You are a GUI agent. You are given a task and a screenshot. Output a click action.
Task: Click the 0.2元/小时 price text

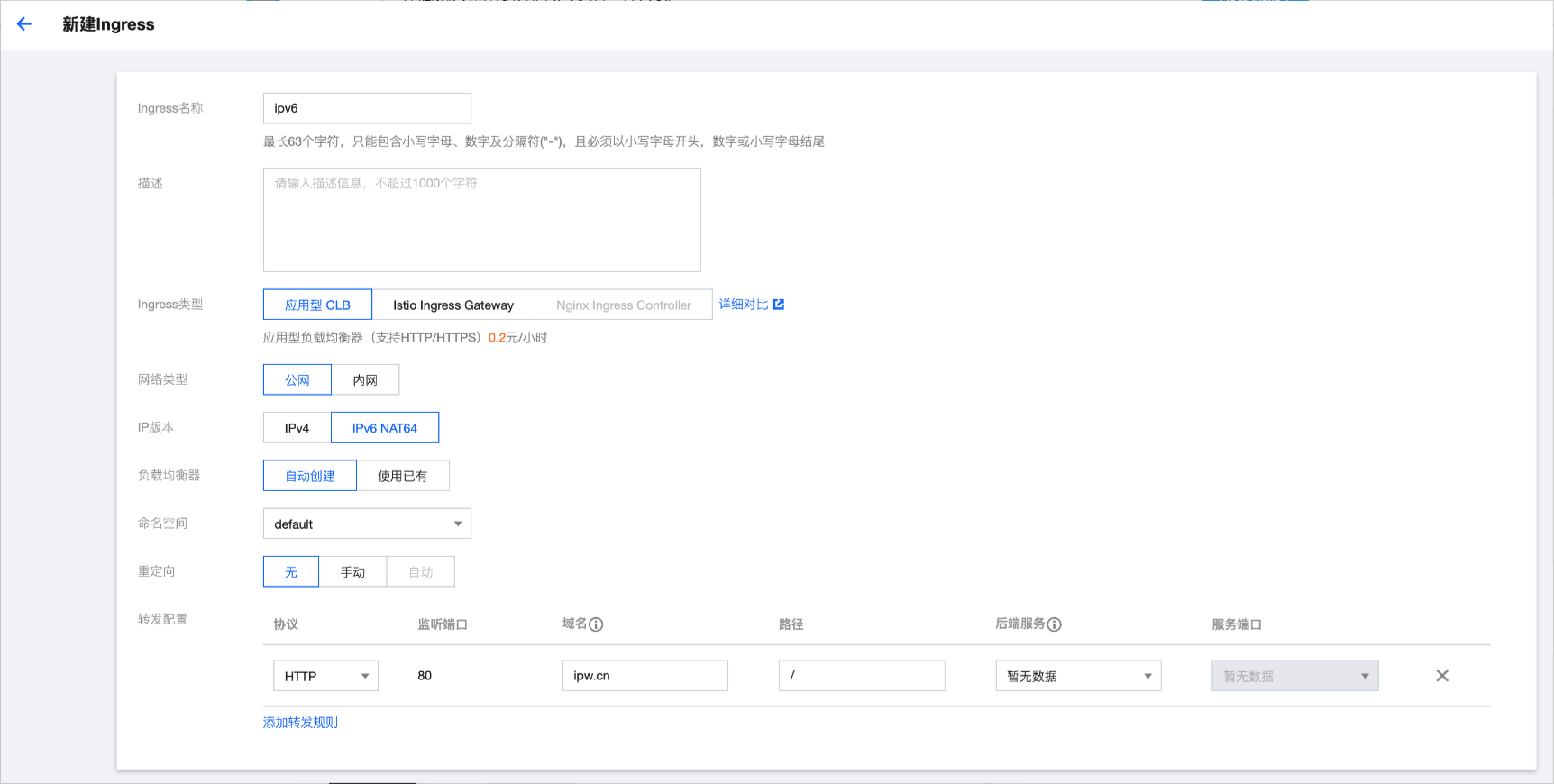click(517, 338)
